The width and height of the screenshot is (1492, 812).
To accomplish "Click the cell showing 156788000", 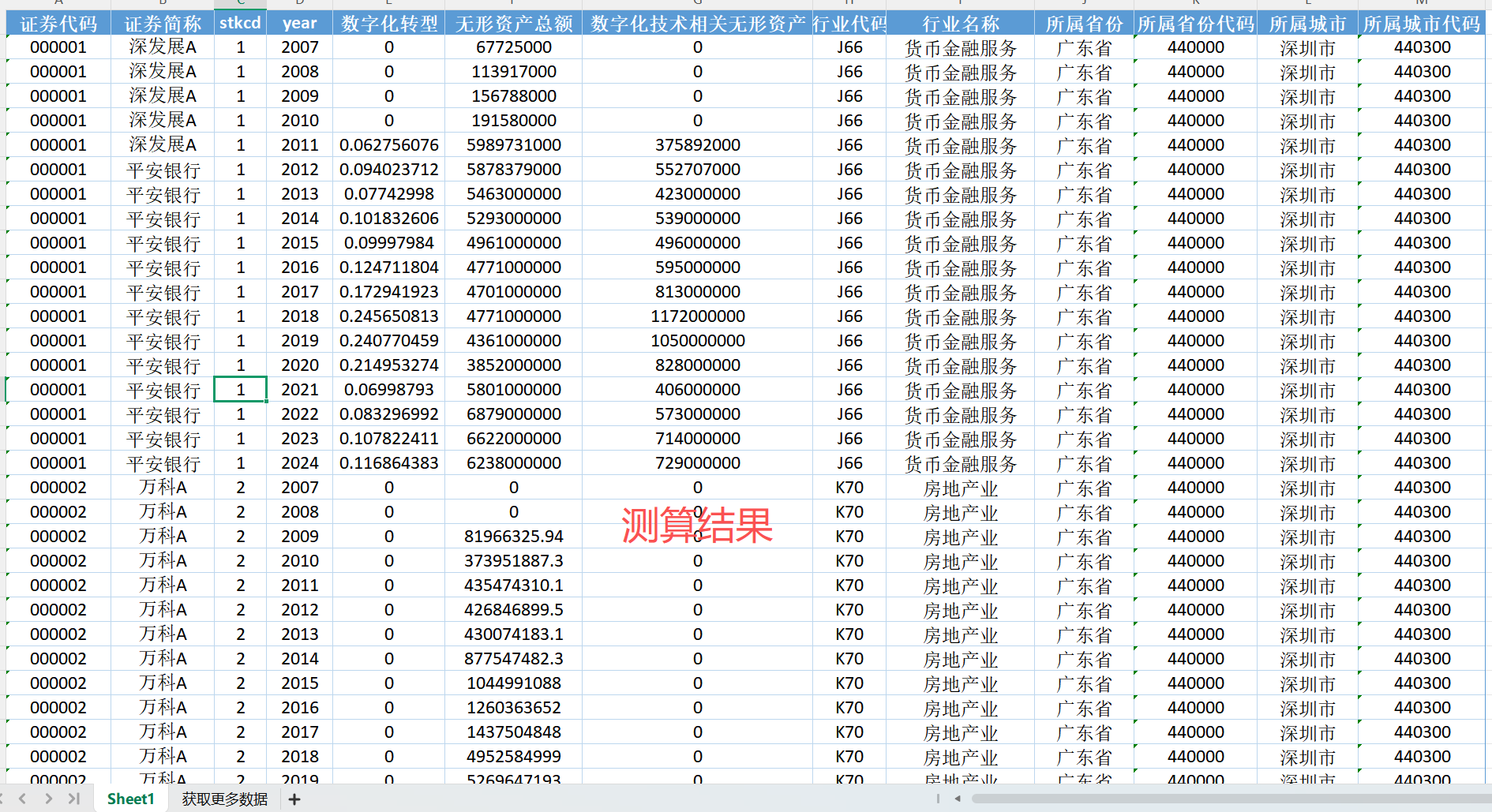I will (x=514, y=96).
